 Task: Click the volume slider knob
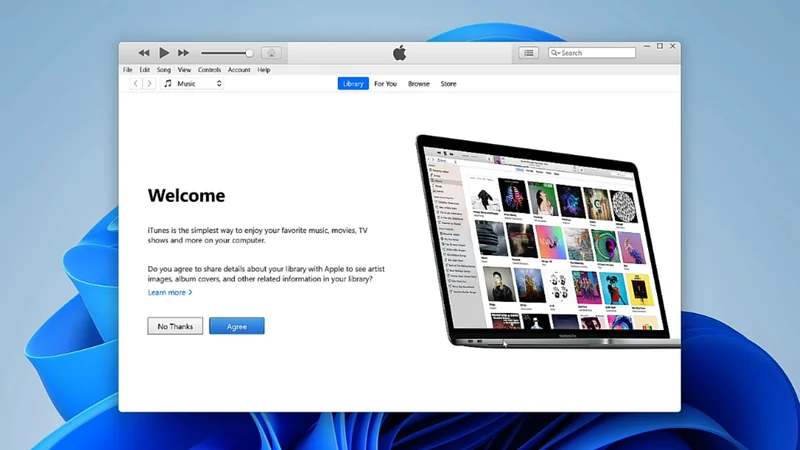pyautogui.click(x=249, y=53)
